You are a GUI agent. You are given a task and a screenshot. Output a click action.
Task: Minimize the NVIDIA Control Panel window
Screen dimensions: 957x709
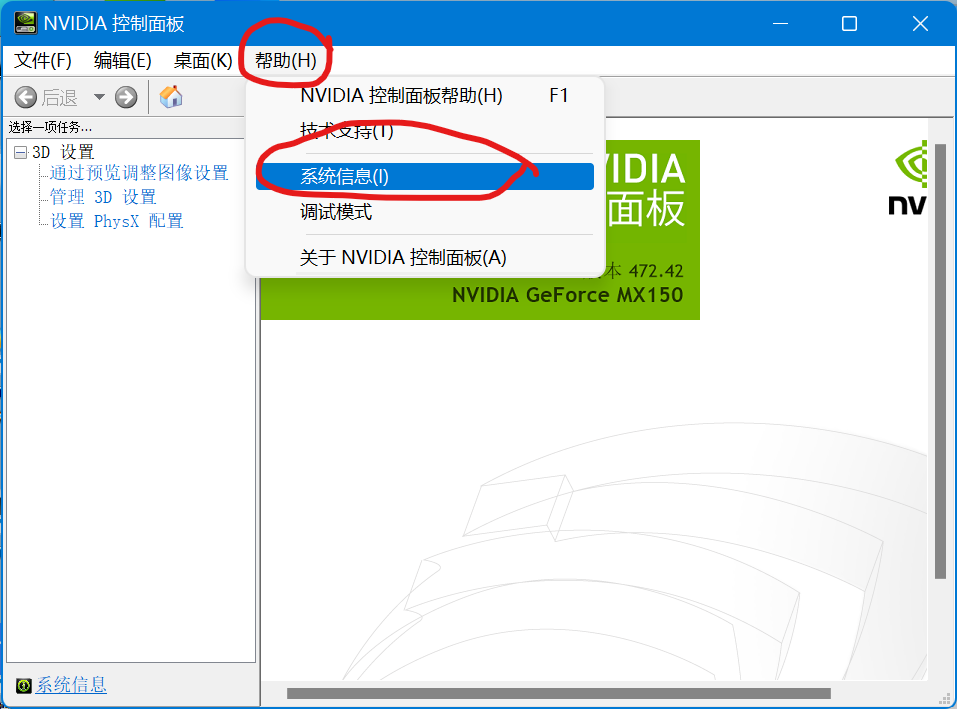pyautogui.click(x=780, y=24)
